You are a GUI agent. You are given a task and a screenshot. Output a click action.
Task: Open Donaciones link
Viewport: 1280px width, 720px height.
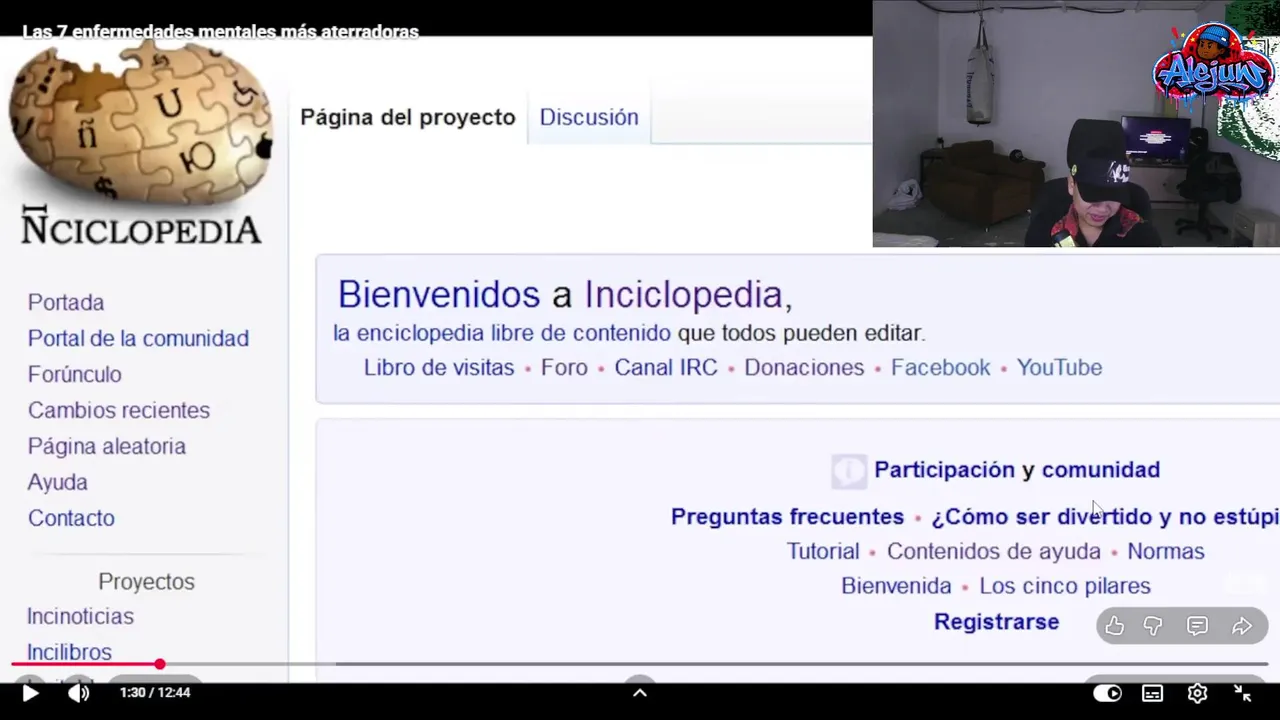[804, 367]
